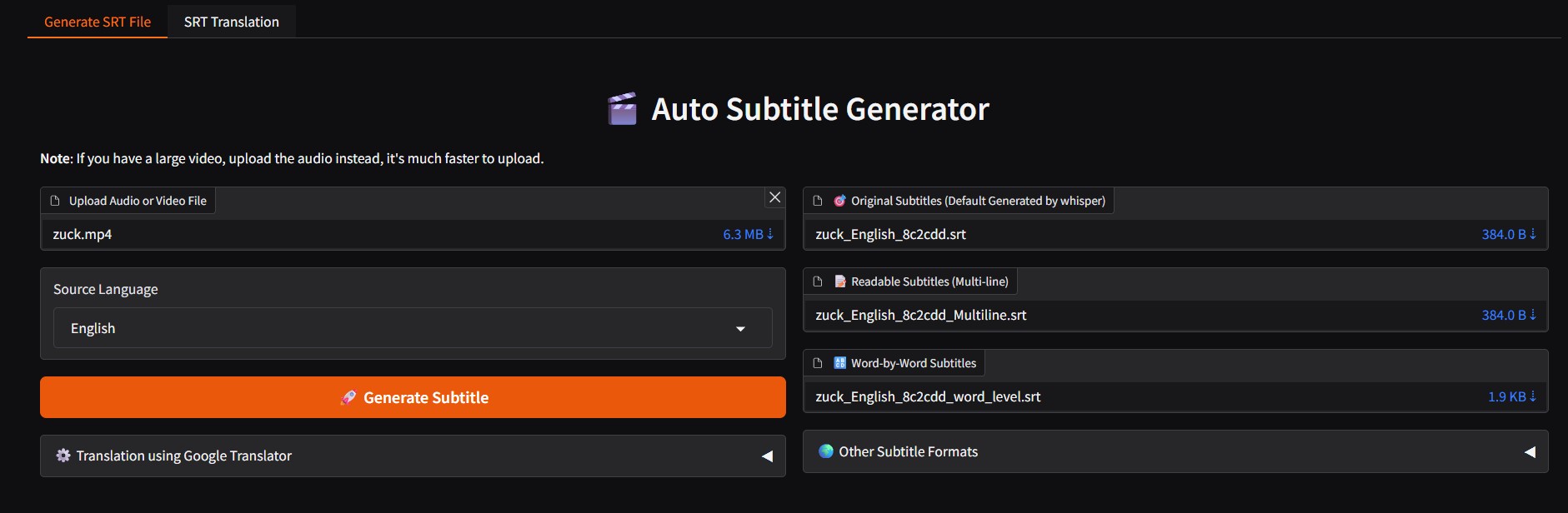Click the file icon on Readable Subtitles label
Screen dimensions: 1568x513
(x=818, y=281)
